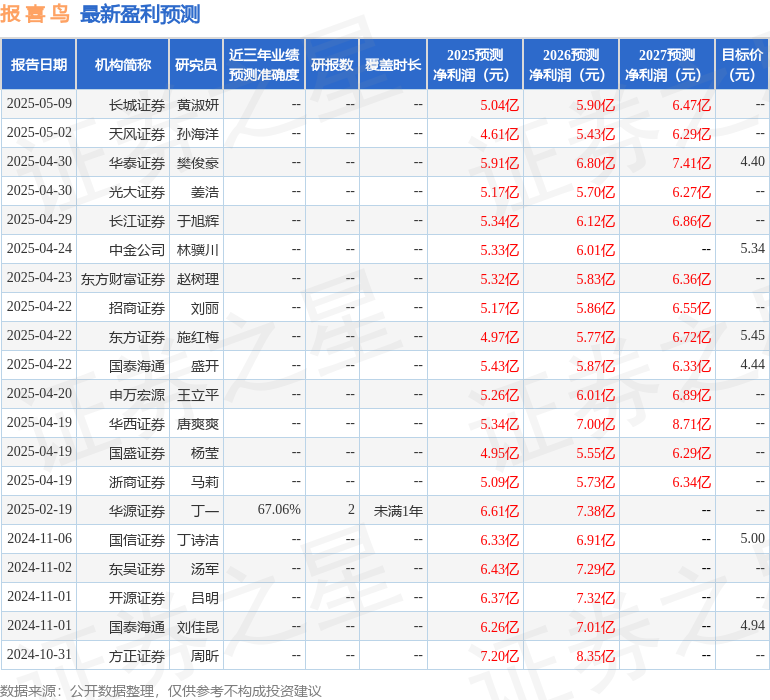Viewport: 770px width, 700px height.
Task: Click the 5.00 target price
Action: pyautogui.click(x=752, y=538)
